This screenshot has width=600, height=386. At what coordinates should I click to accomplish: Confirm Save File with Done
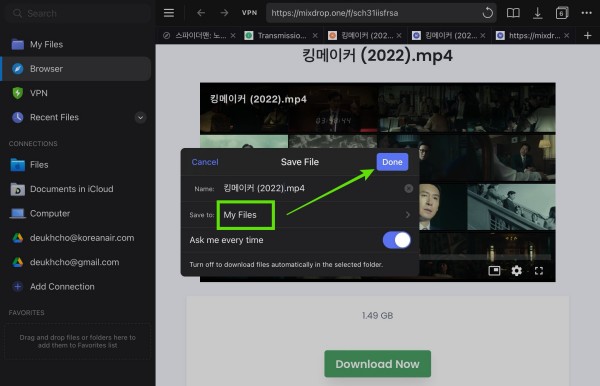[x=392, y=162]
